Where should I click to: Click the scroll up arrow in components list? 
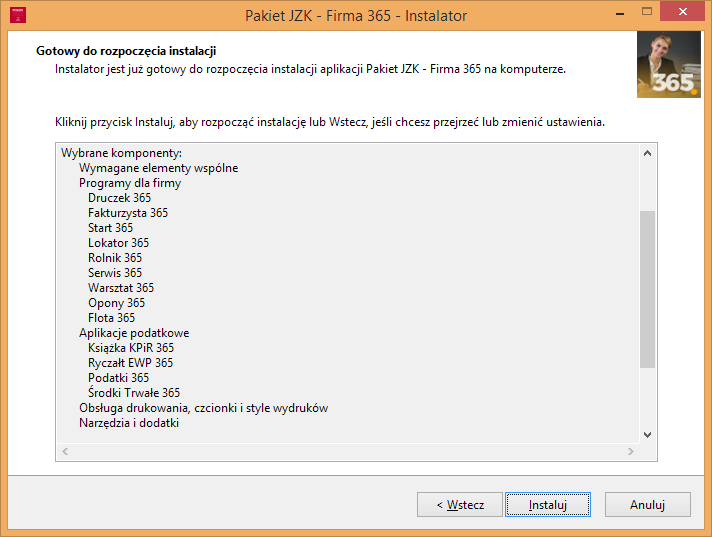(648, 153)
